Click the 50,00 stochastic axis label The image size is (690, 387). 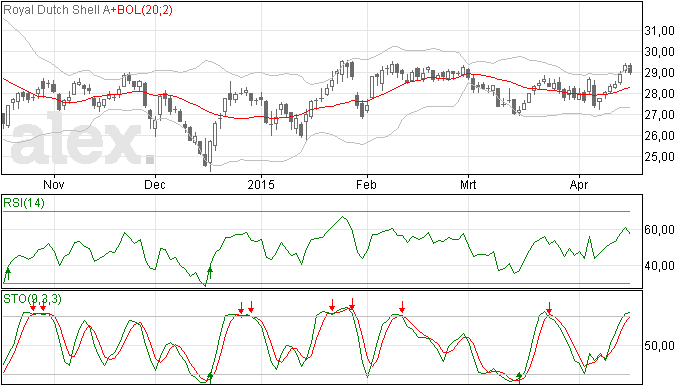pos(659,346)
